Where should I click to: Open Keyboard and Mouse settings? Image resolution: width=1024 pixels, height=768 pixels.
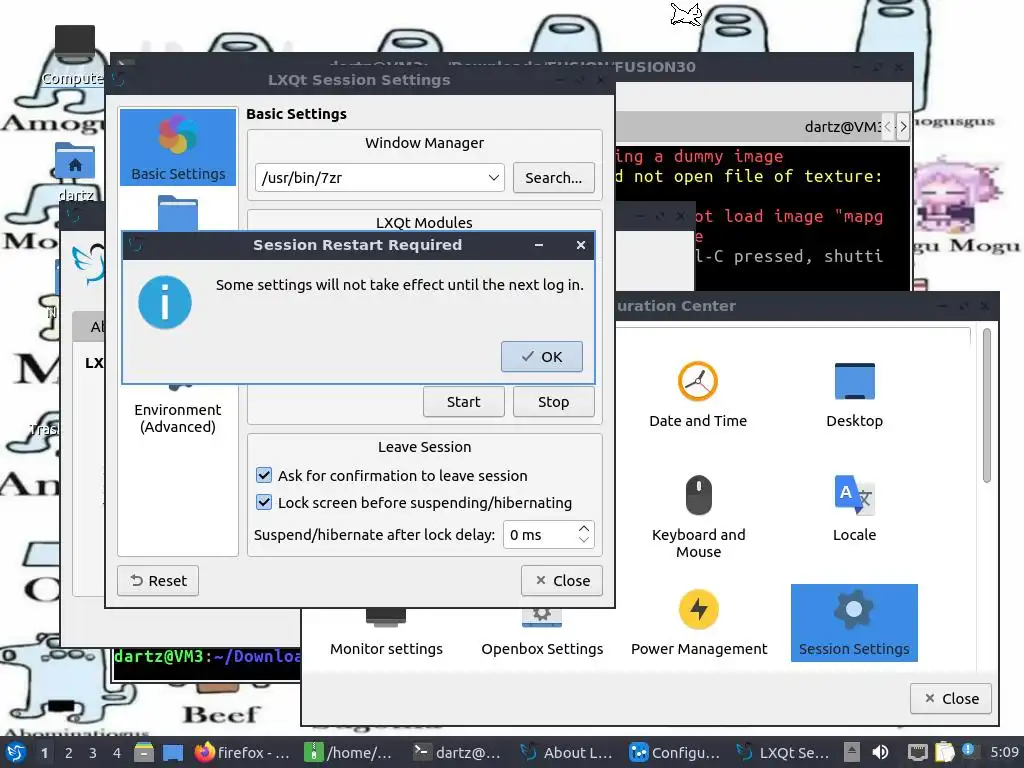pos(698,516)
